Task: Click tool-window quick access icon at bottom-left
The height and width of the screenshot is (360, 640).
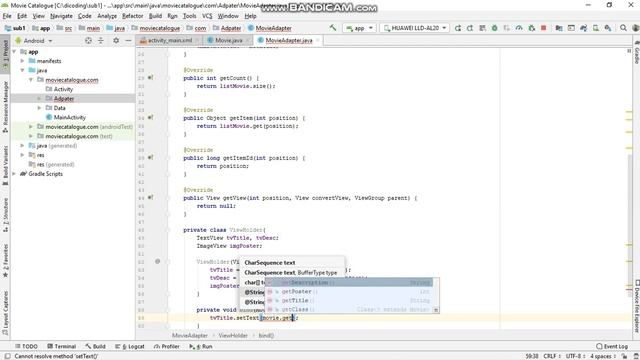Action: point(7,356)
